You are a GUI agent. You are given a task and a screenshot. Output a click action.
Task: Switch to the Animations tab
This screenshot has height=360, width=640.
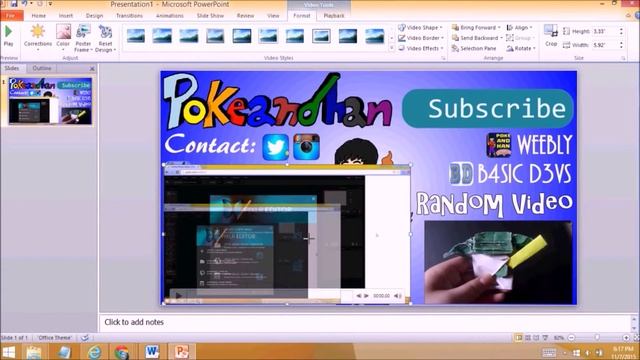click(x=170, y=16)
